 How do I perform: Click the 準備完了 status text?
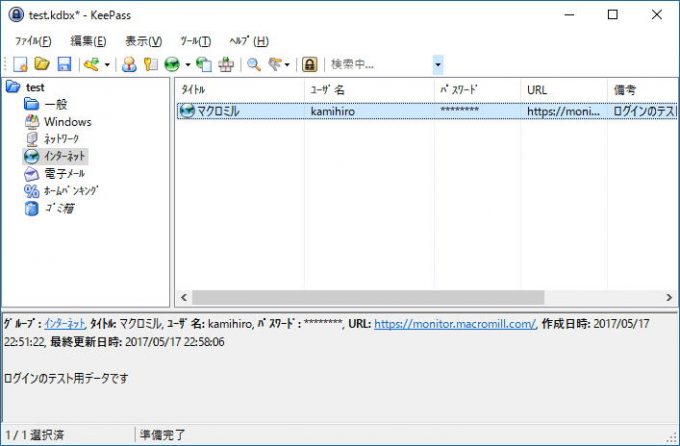(162, 435)
